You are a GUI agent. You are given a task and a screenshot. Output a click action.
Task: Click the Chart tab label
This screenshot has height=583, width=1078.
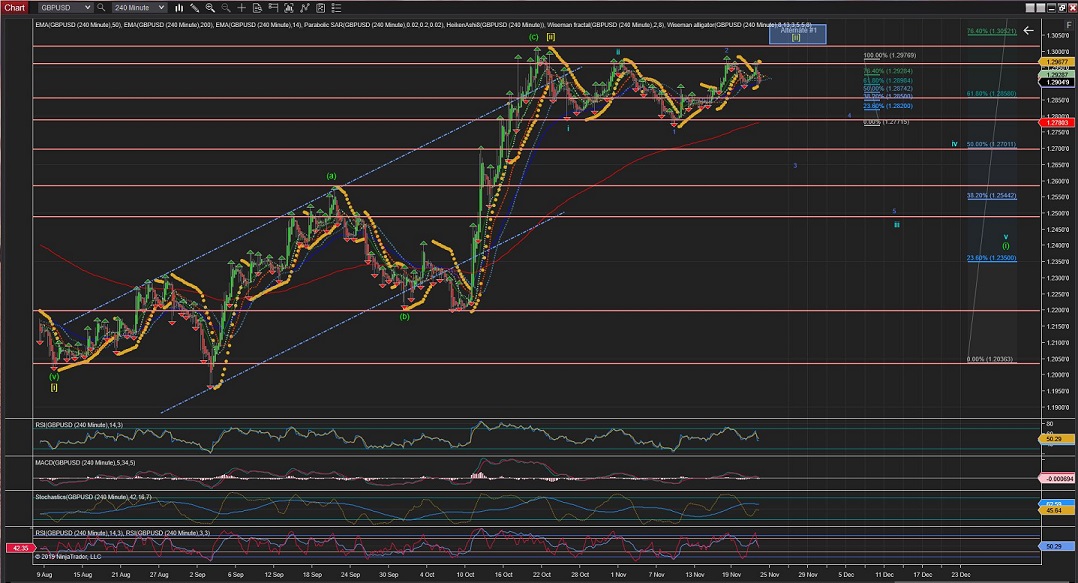(x=14, y=7)
